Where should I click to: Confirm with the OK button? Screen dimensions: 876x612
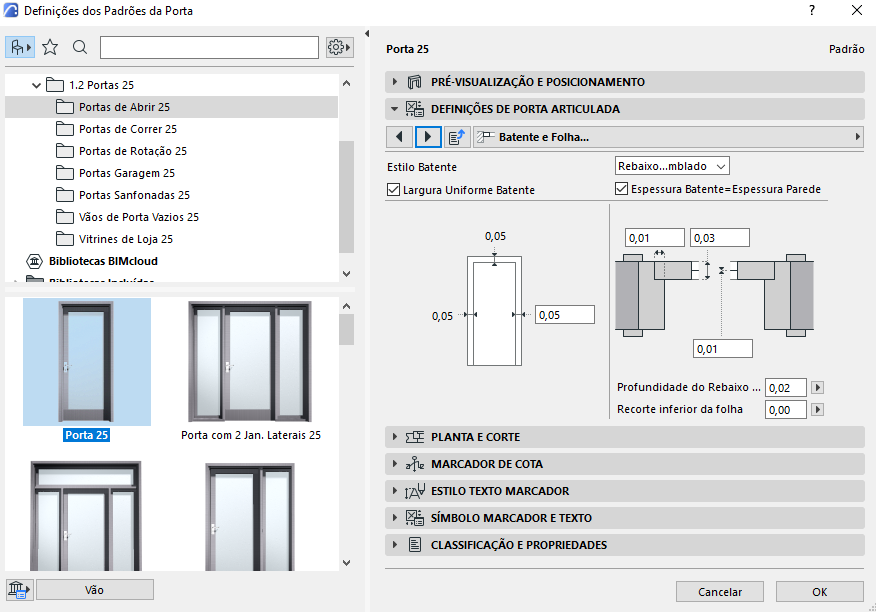(x=820, y=592)
